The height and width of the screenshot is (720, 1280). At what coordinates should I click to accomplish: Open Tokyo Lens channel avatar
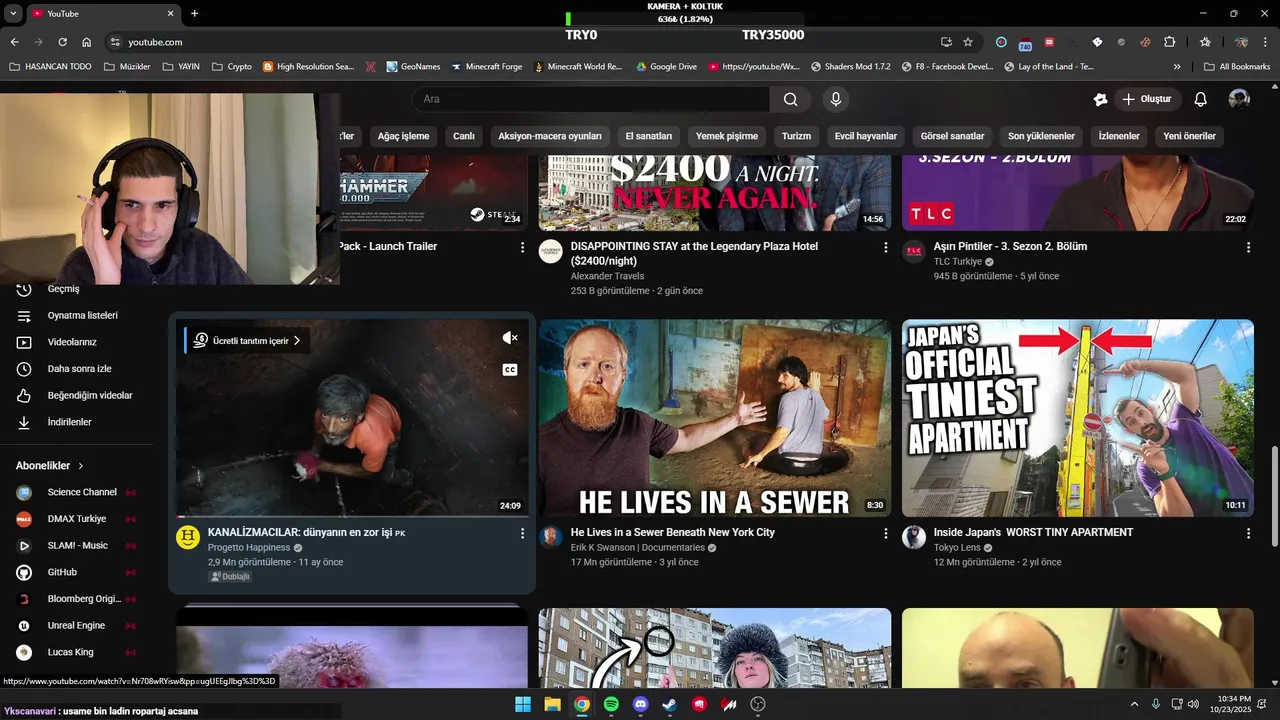914,537
